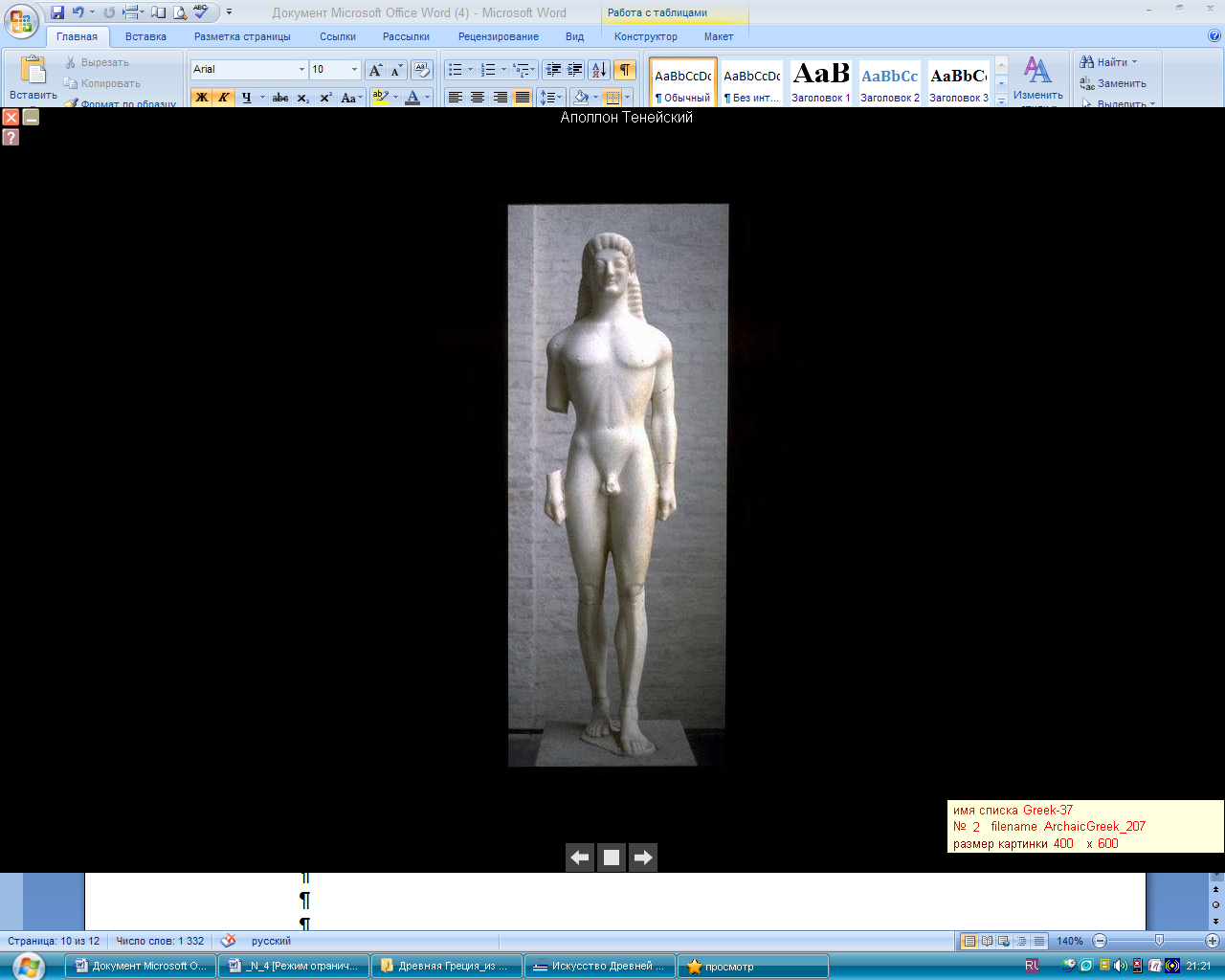Expand the bullets list dropdown arrow
Image resolution: width=1225 pixels, height=980 pixels.
point(470,70)
